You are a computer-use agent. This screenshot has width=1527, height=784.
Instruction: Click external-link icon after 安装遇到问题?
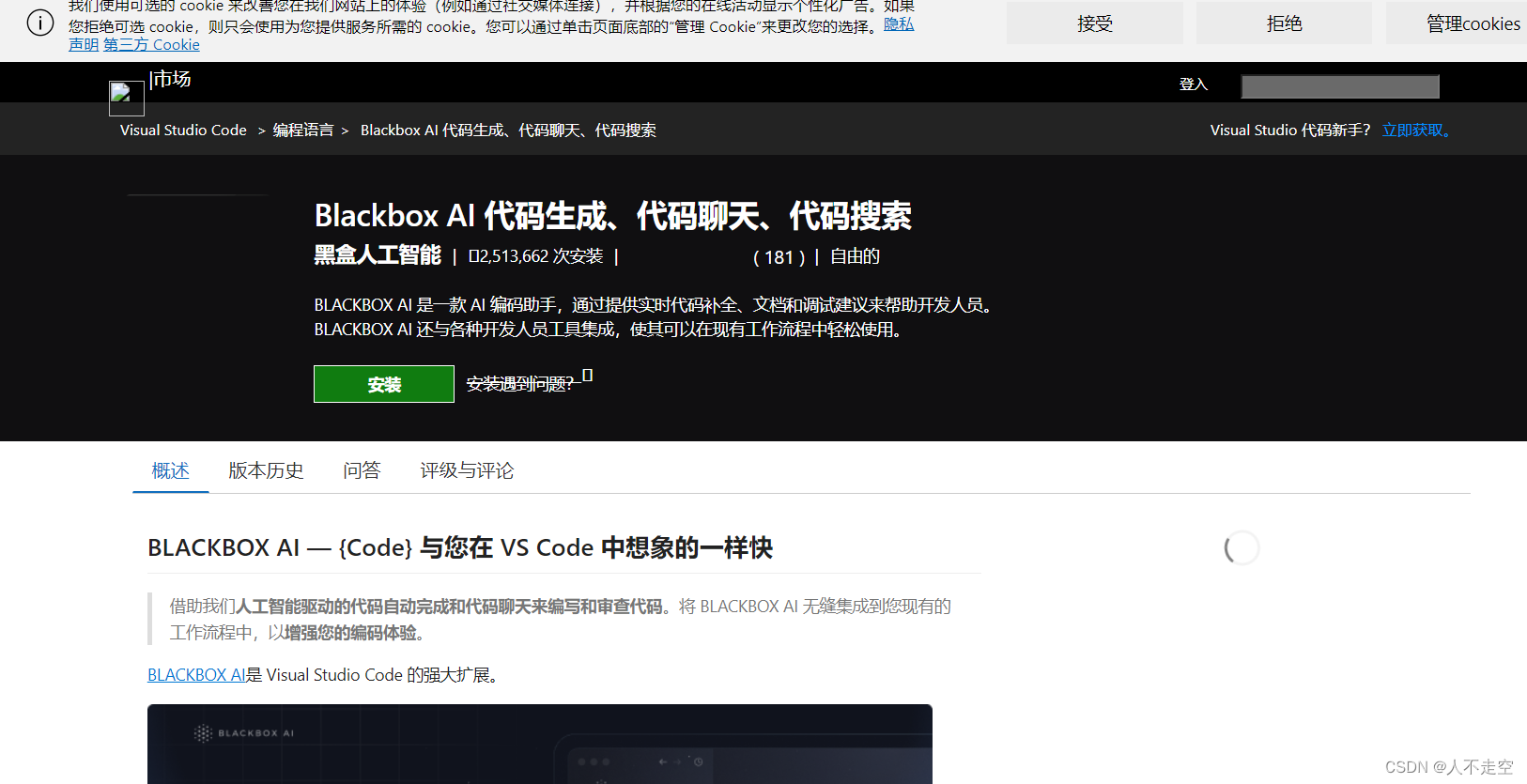(588, 375)
